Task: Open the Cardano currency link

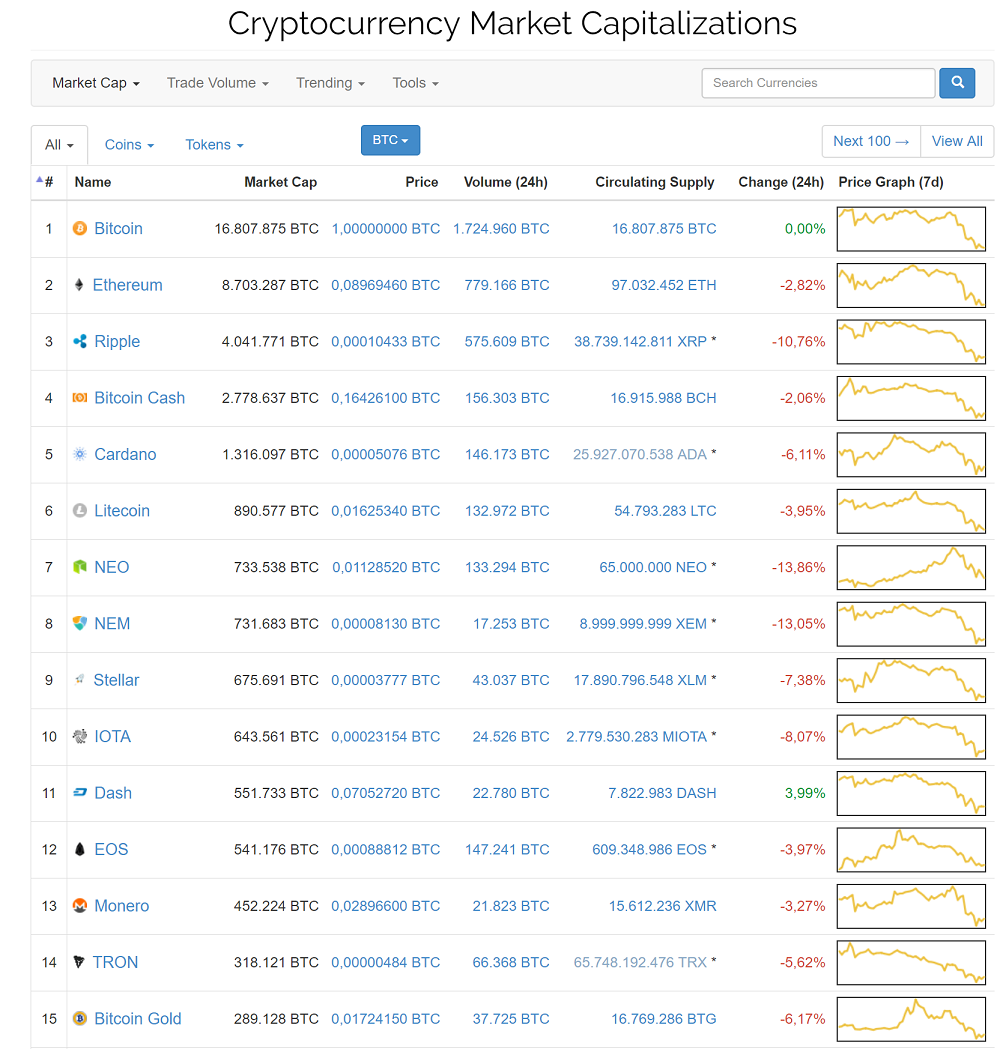Action: [125, 454]
